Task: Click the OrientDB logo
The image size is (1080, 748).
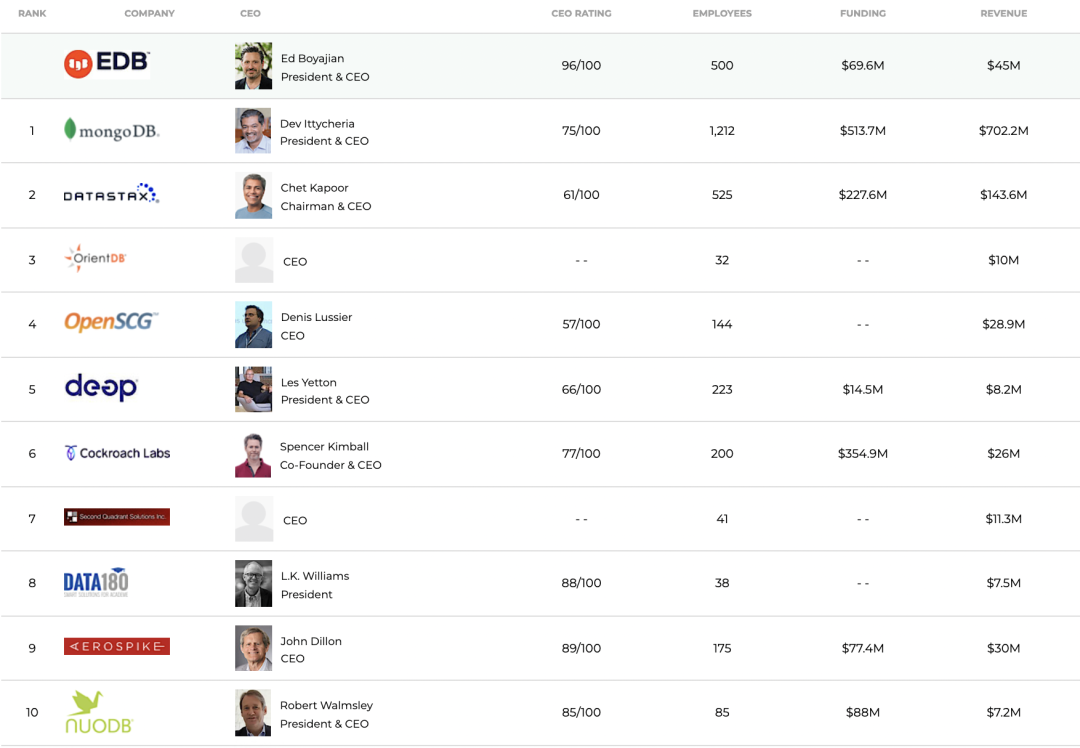Action: (95, 258)
